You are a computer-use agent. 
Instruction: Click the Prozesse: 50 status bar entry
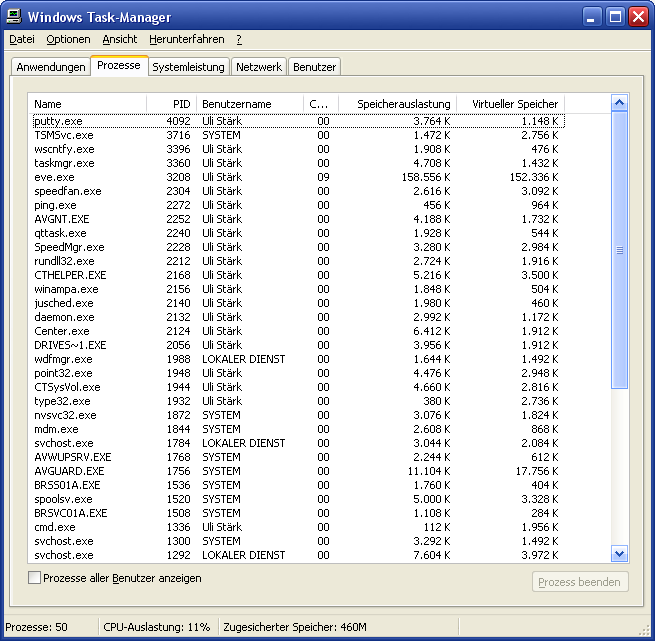point(36,627)
